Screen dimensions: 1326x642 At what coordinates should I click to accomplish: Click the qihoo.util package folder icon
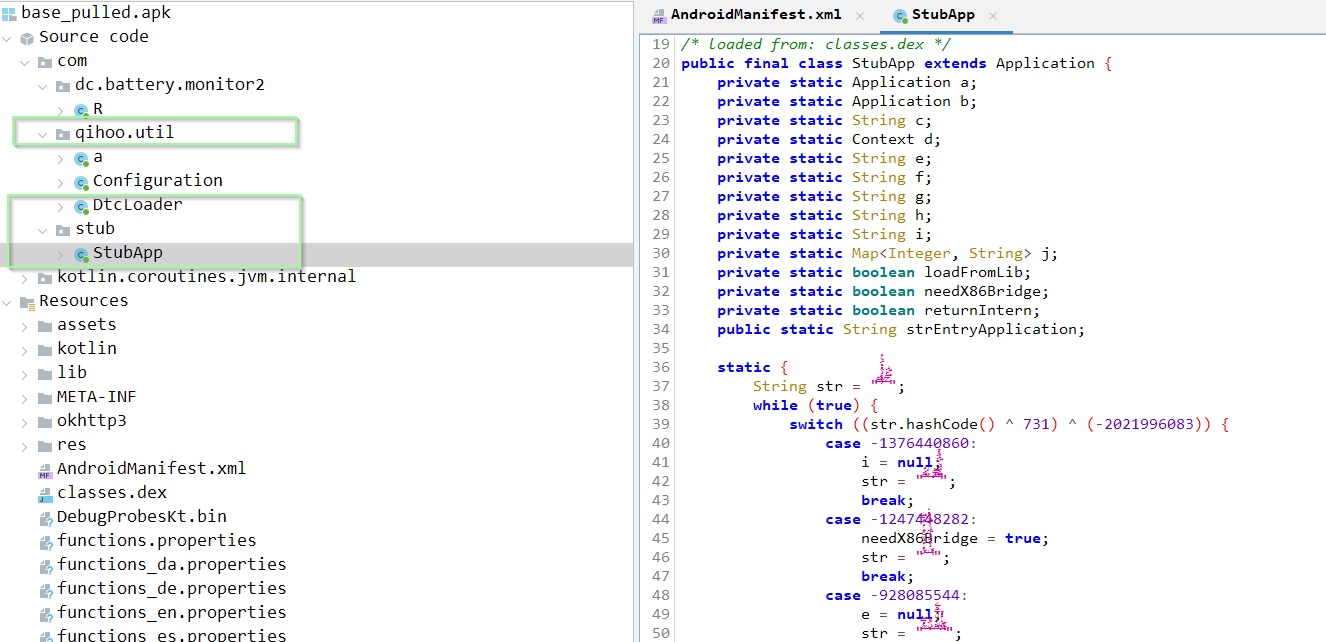[63, 134]
